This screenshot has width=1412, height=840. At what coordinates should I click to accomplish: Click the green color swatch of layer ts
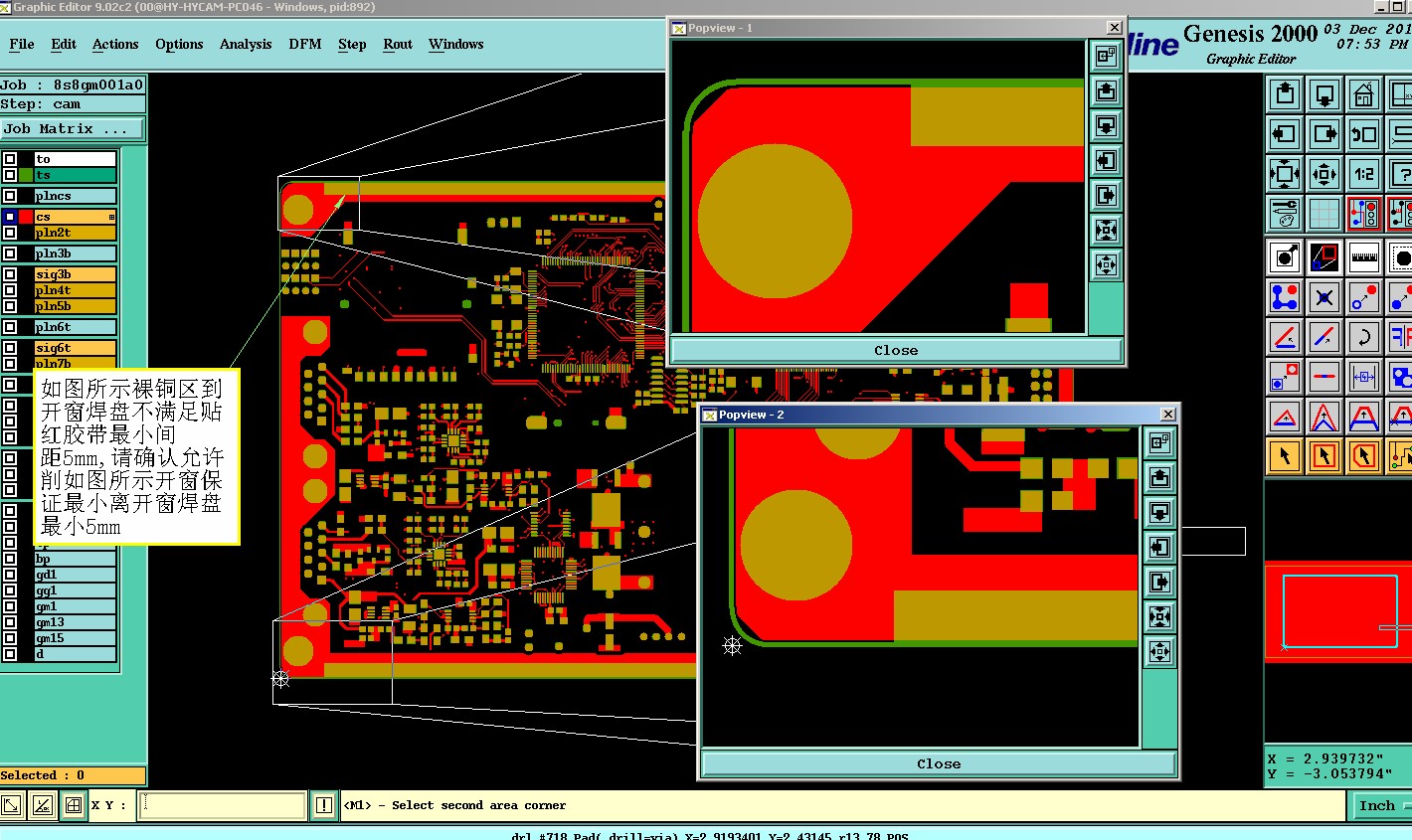point(26,175)
